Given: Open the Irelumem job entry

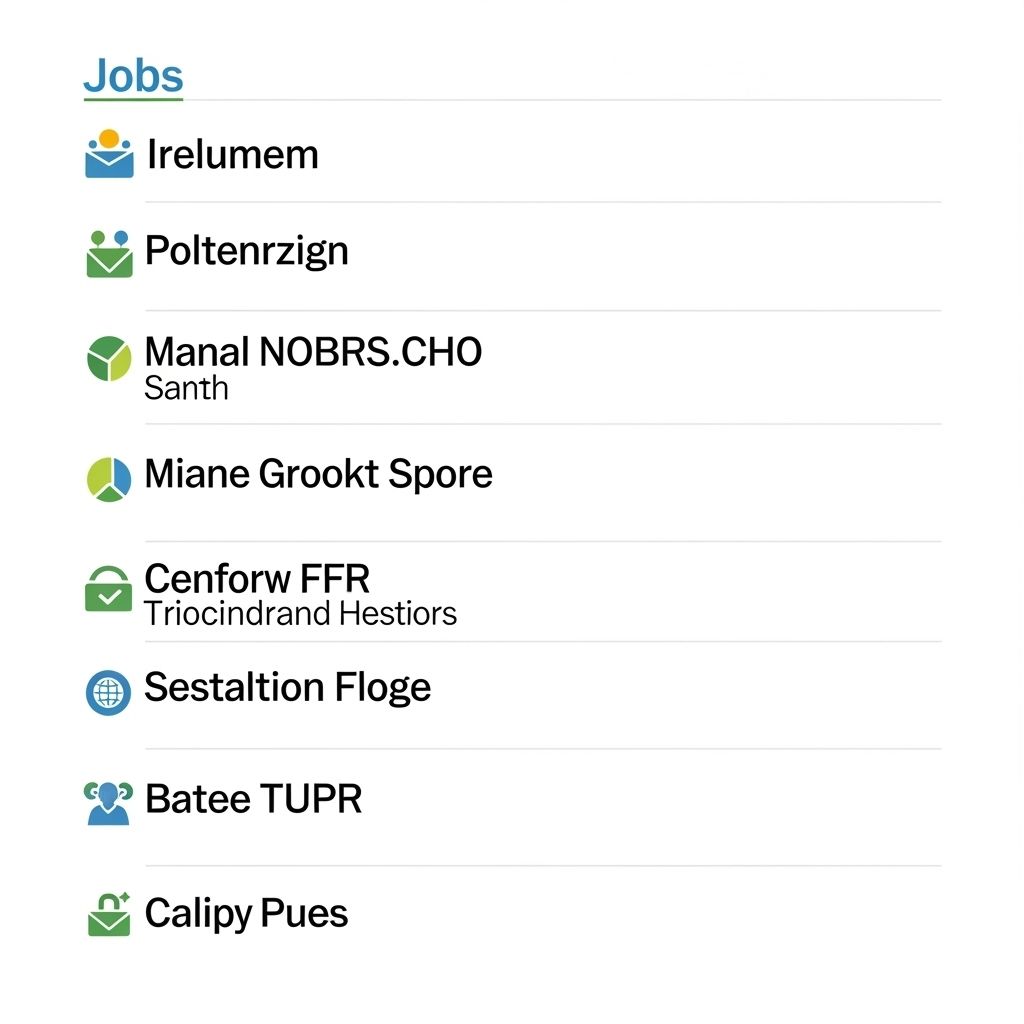Looking at the screenshot, I should [232, 155].
